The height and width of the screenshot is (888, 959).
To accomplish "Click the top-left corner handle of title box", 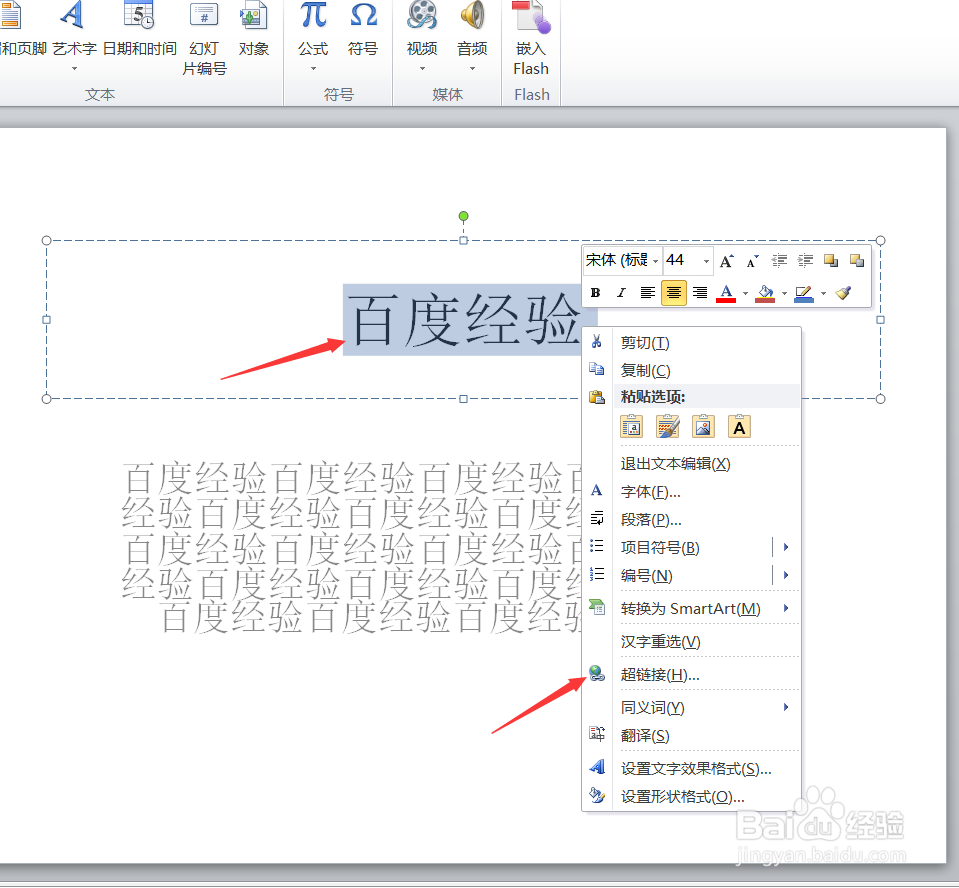I will [x=46, y=240].
